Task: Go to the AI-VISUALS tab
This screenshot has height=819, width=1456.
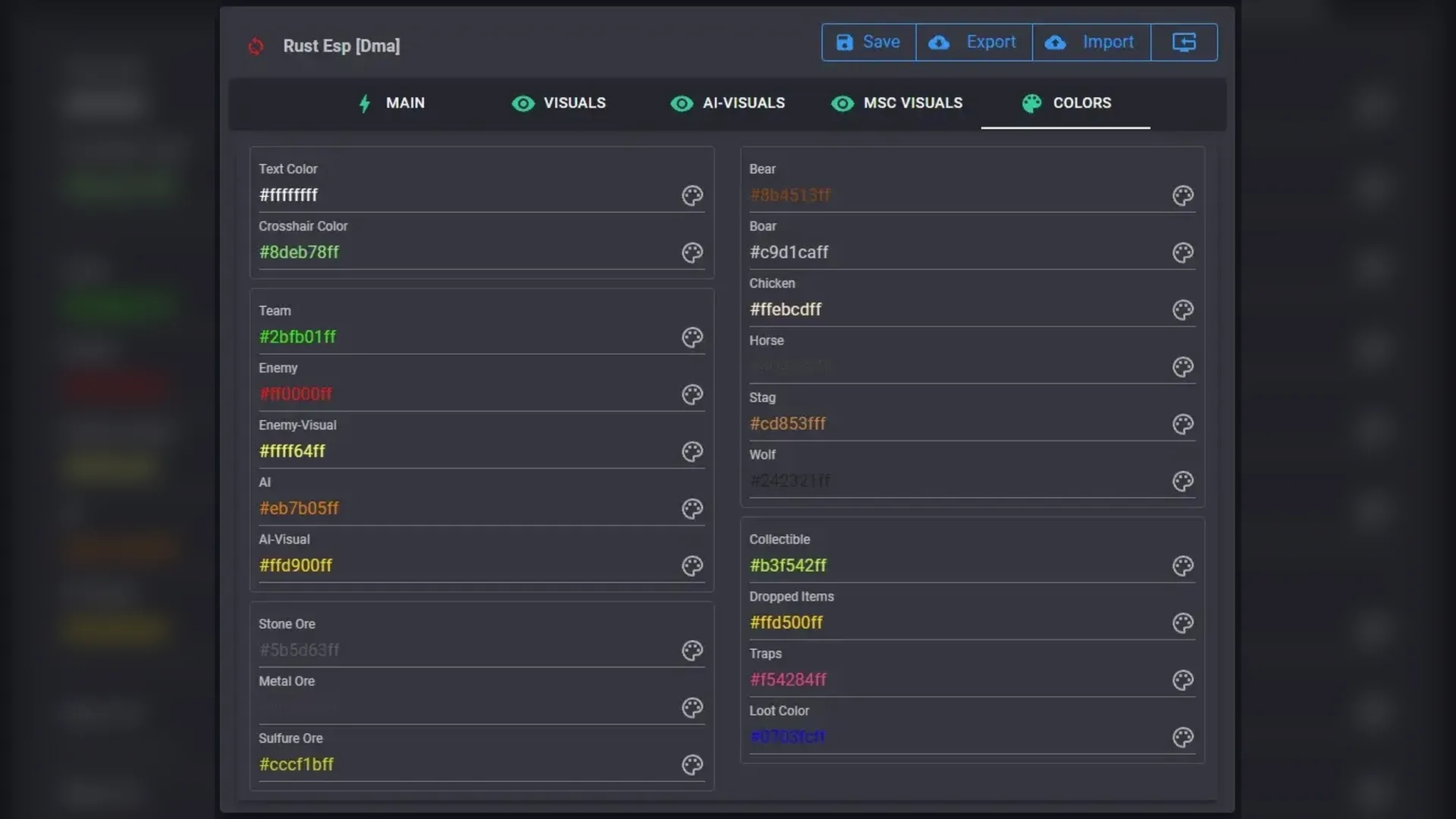Action: [728, 103]
